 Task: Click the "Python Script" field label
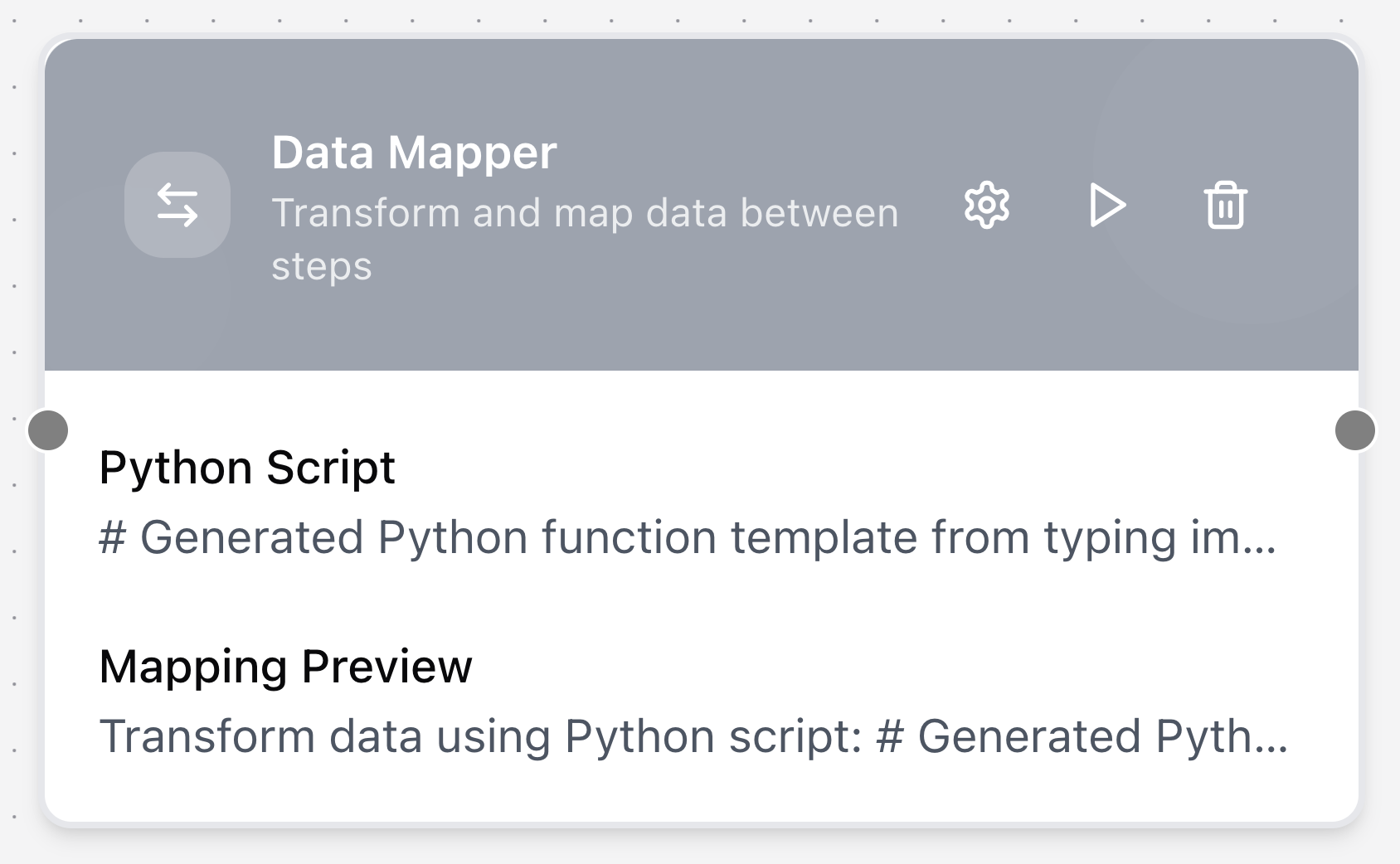click(x=247, y=468)
